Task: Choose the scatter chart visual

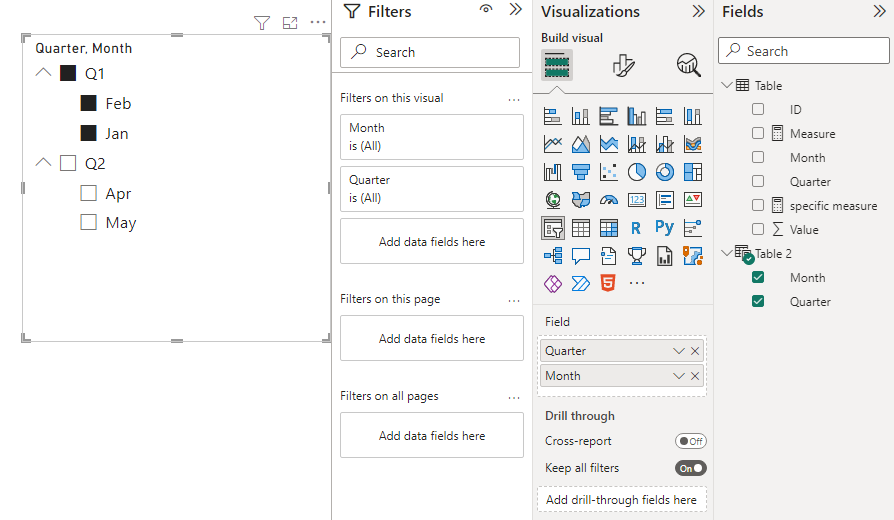Action: 608,172
